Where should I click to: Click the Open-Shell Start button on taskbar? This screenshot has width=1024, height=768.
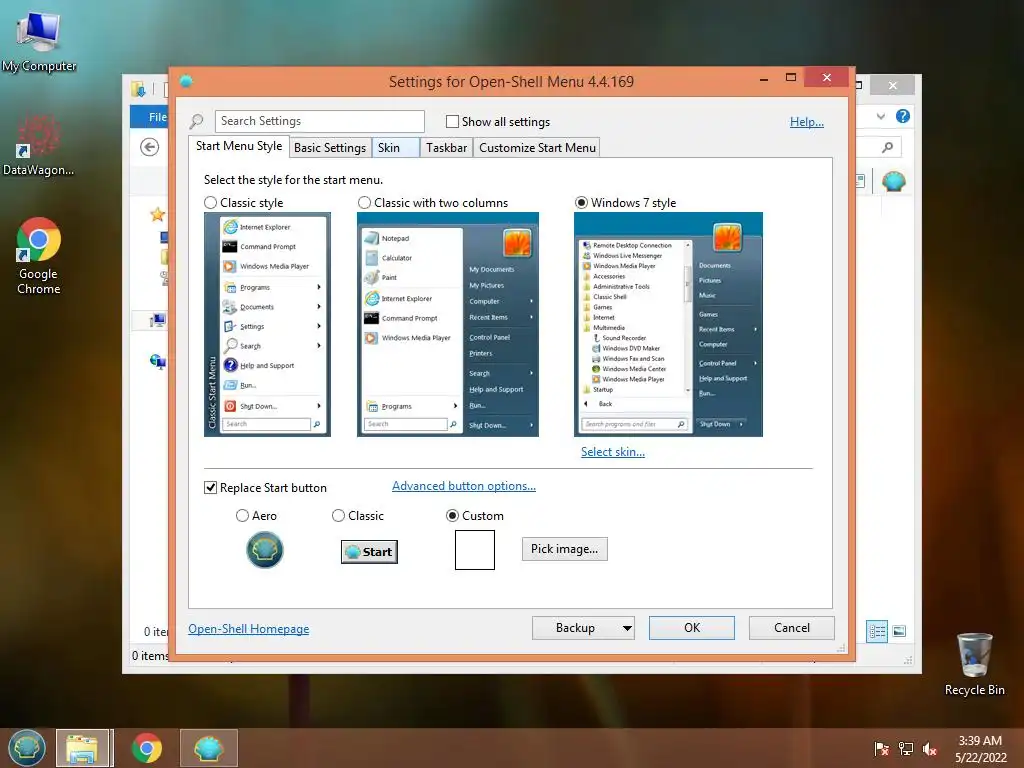pos(27,748)
